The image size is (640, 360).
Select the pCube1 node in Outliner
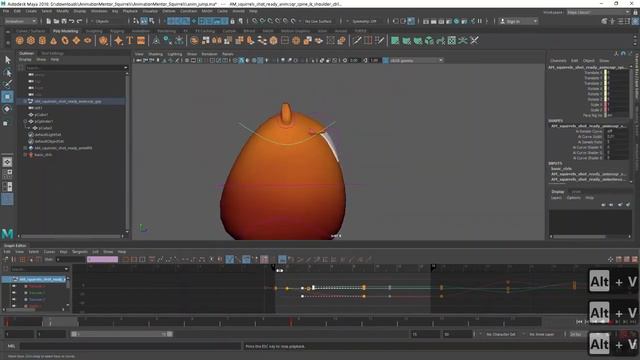click(41, 115)
